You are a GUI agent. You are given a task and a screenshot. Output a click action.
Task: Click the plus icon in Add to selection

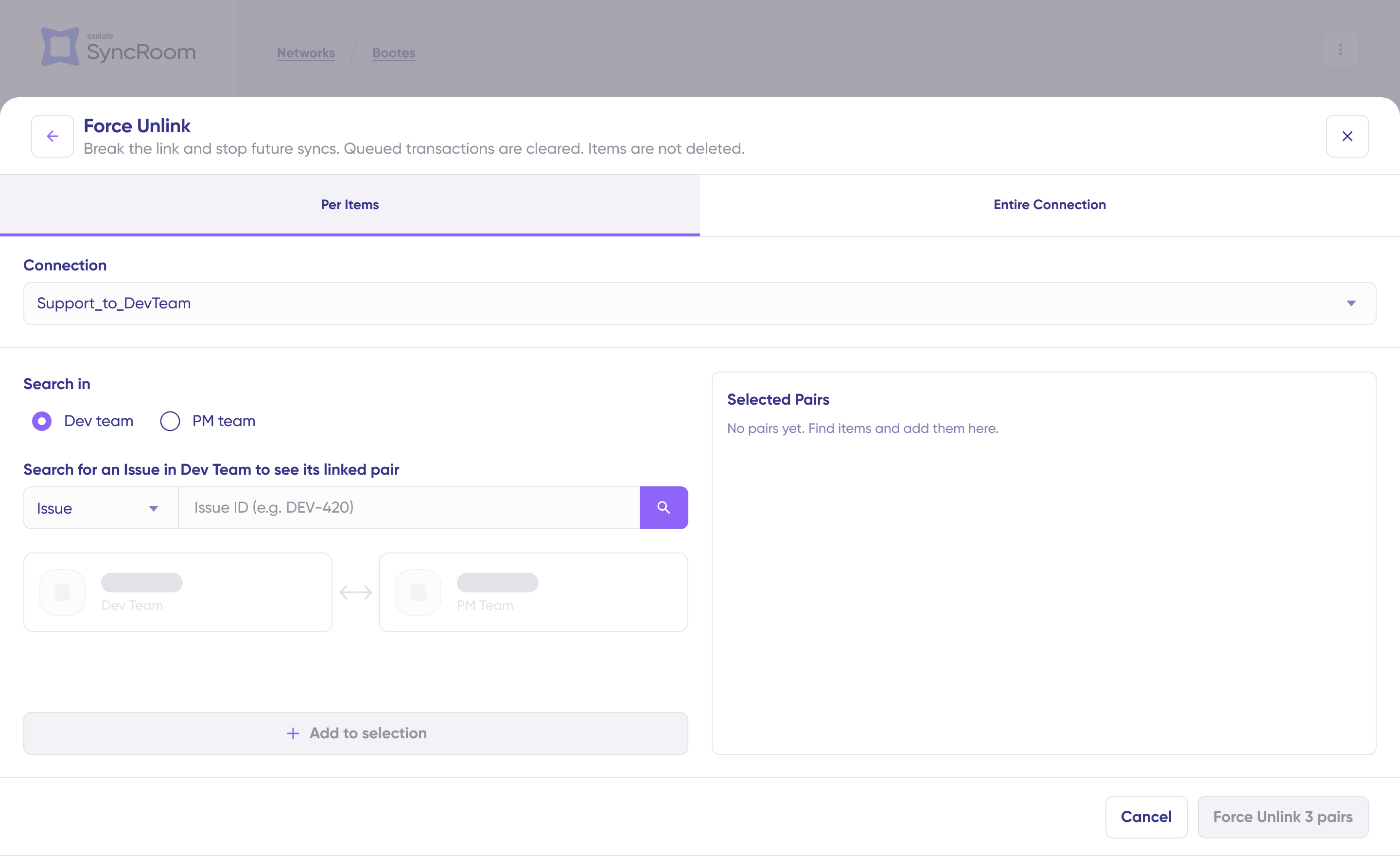pos(293,733)
